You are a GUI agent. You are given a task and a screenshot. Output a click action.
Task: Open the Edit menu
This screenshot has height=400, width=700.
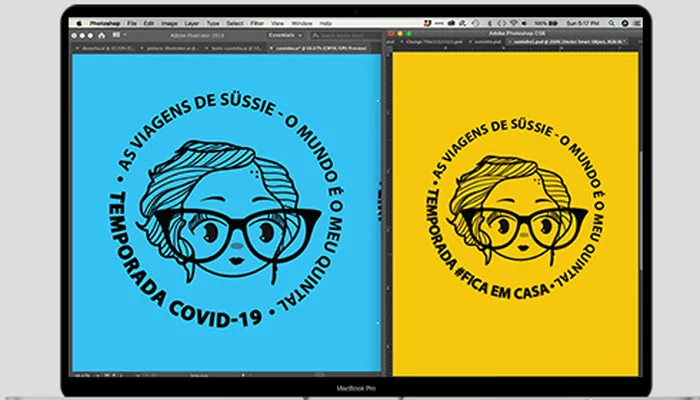[x=149, y=23]
